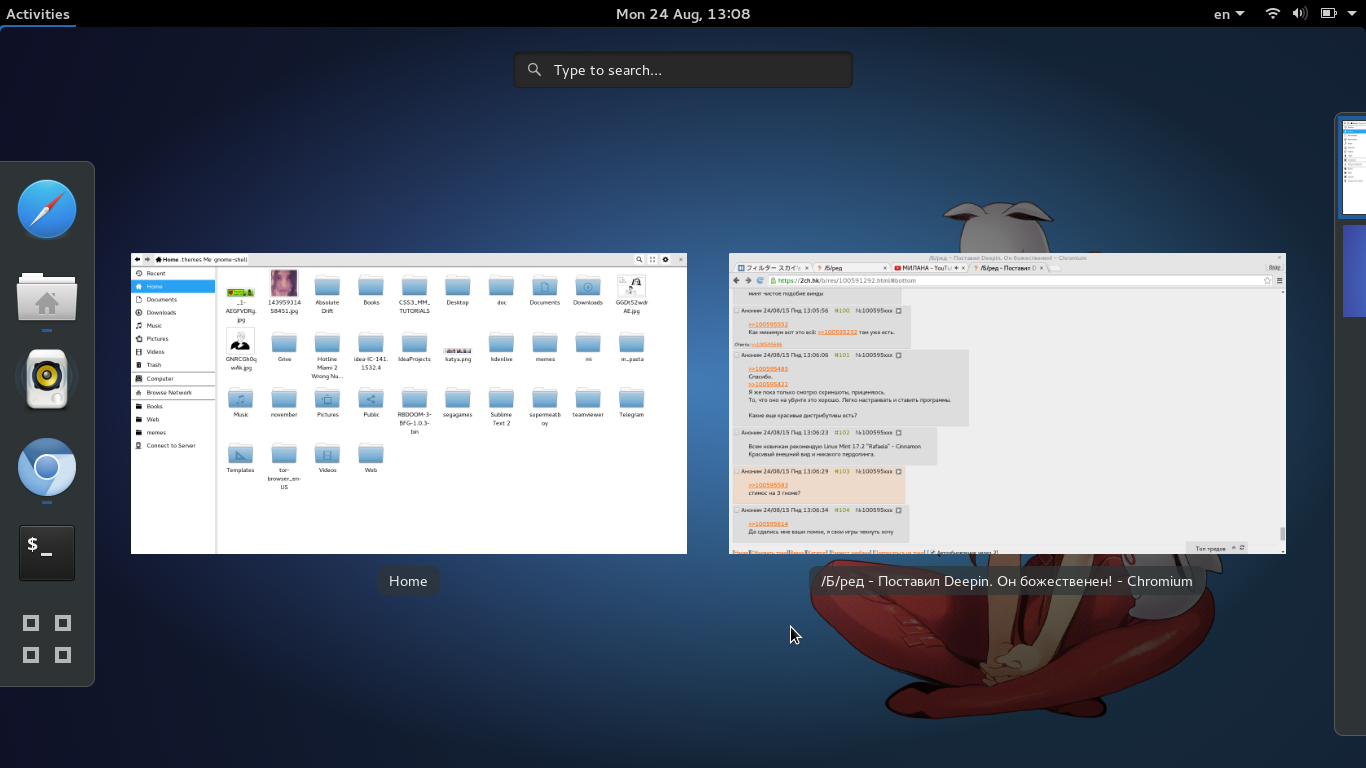Image resolution: width=1366 pixels, height=768 pixels.
Task: Follow link >>100595583 in post #103
Action: tap(768, 485)
